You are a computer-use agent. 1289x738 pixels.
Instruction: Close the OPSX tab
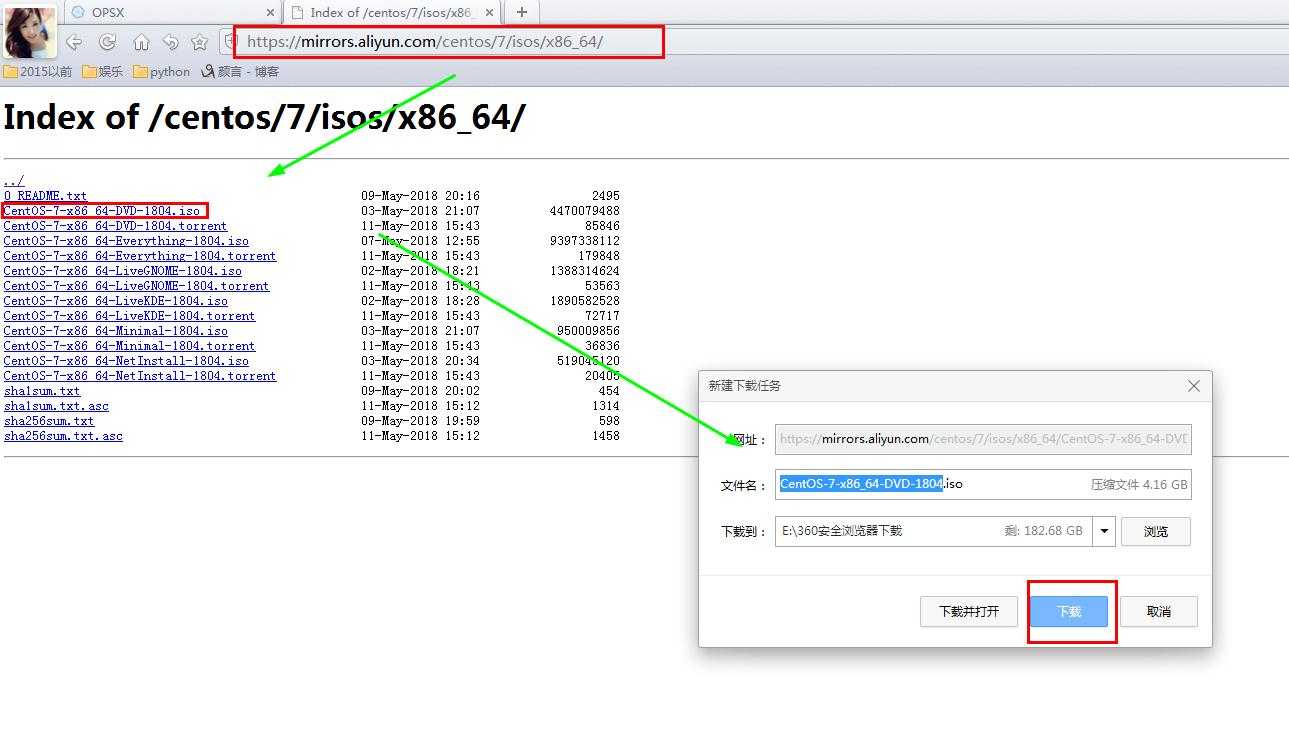tap(270, 13)
